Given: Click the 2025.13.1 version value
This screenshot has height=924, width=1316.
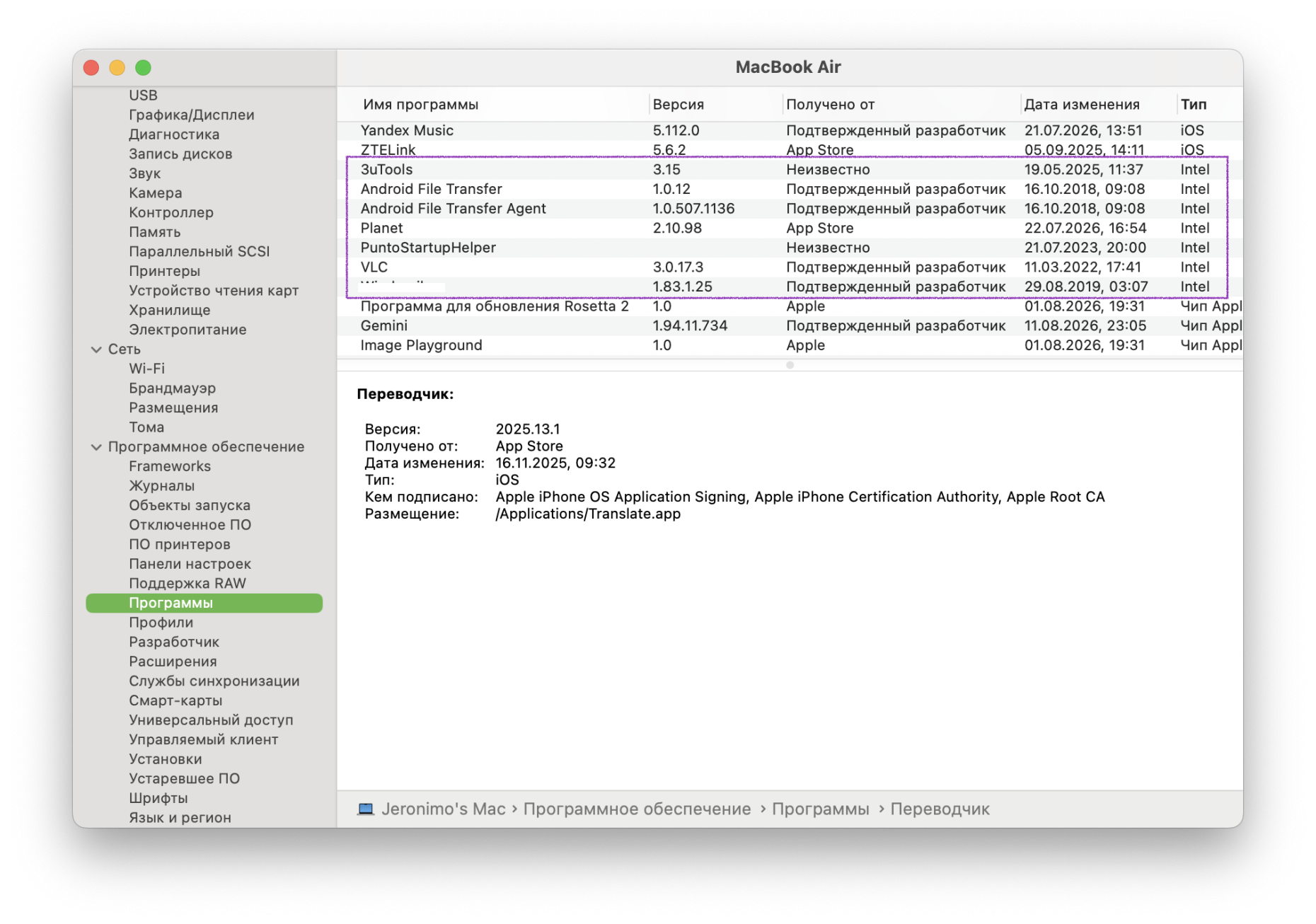Looking at the screenshot, I should [527, 429].
